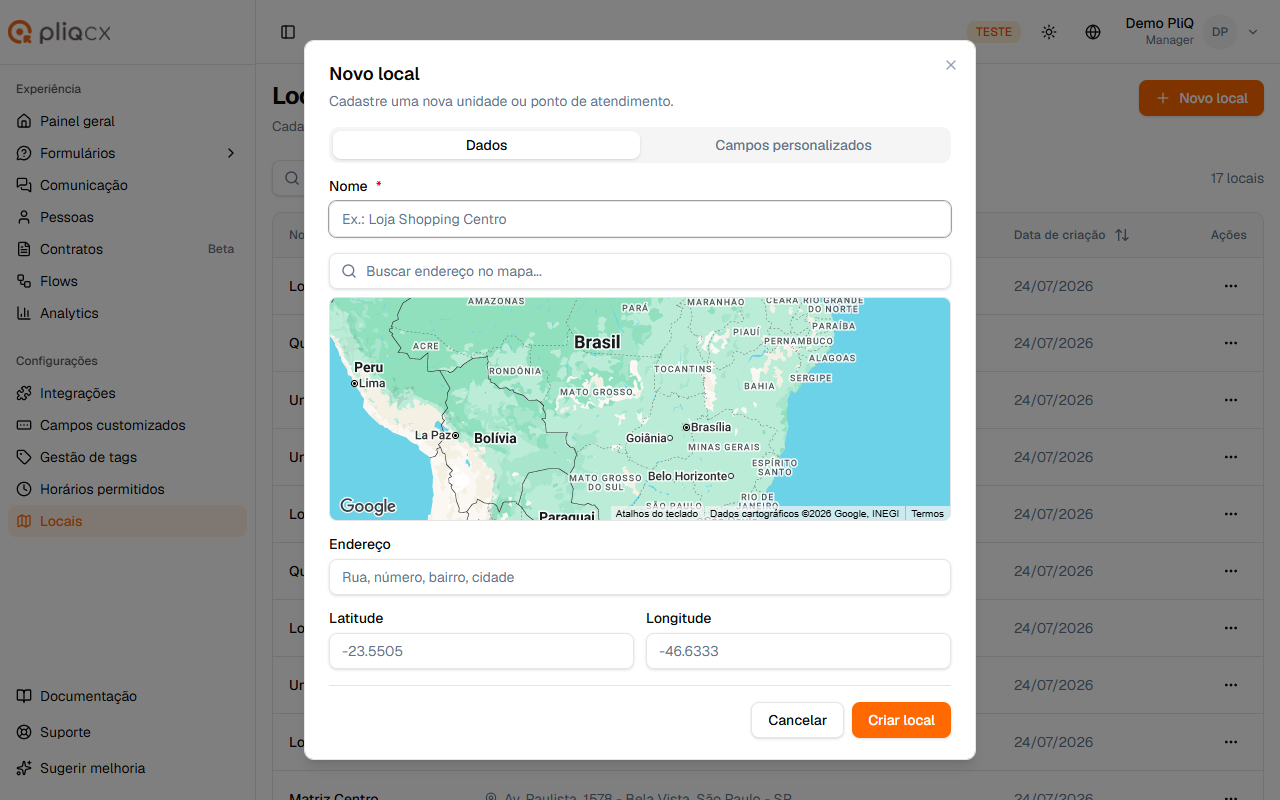Select the Locais sidebar item
This screenshot has width=1280, height=800.
pyautogui.click(x=127, y=521)
